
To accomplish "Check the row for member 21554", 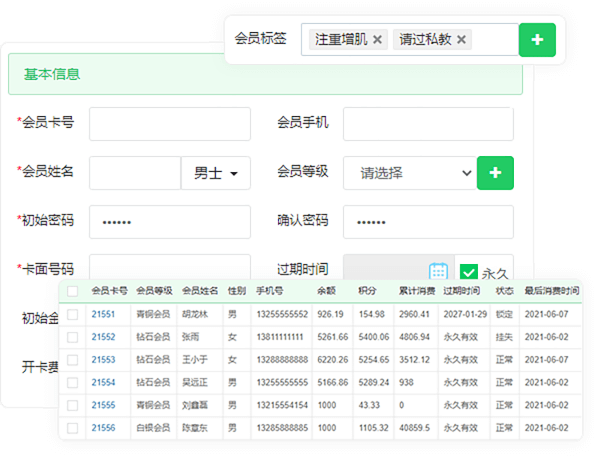I will coord(72,382).
